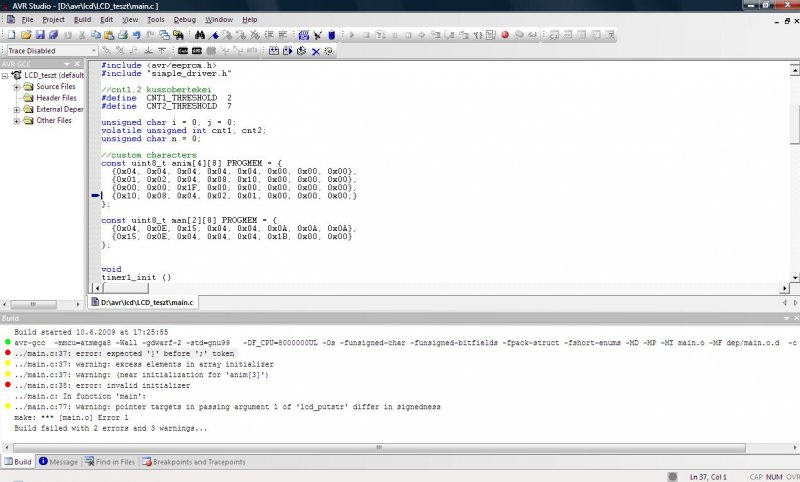The width and height of the screenshot is (800, 482).
Task: Click the binoculars Find icon
Action: click(199, 35)
